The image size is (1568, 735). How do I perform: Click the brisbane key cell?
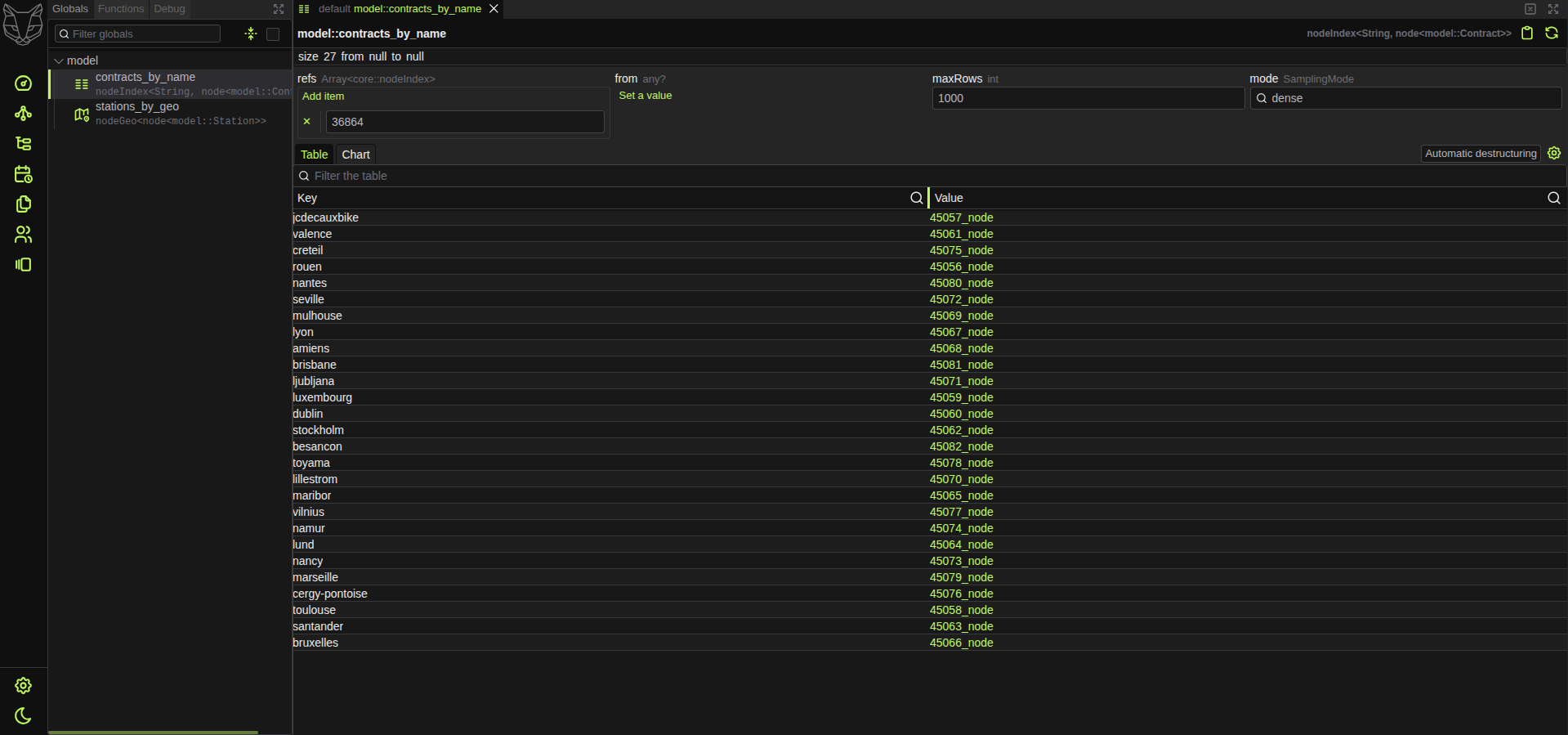point(610,365)
